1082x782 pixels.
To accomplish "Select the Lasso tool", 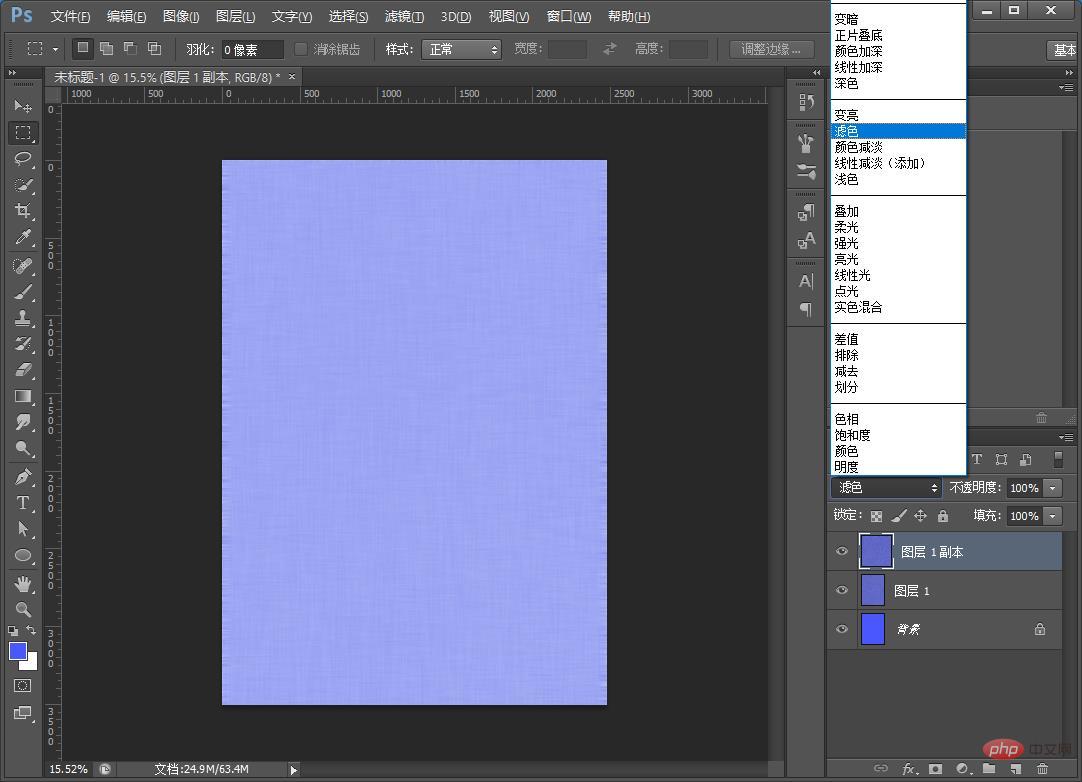I will pyautogui.click(x=23, y=159).
